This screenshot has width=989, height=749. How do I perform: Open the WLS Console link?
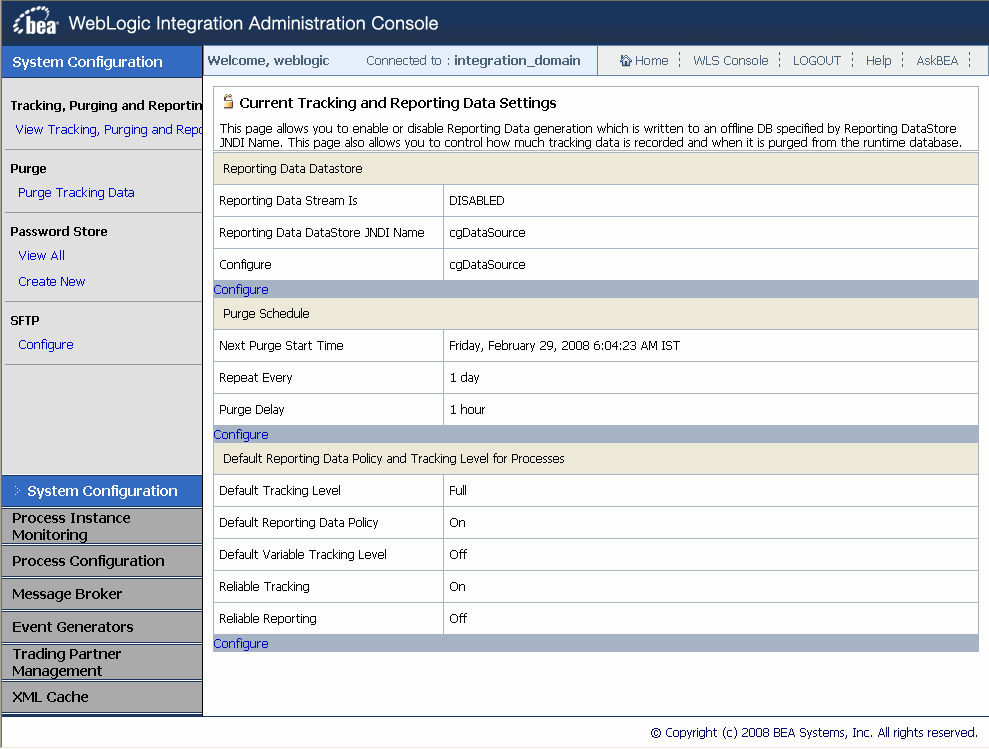point(730,61)
